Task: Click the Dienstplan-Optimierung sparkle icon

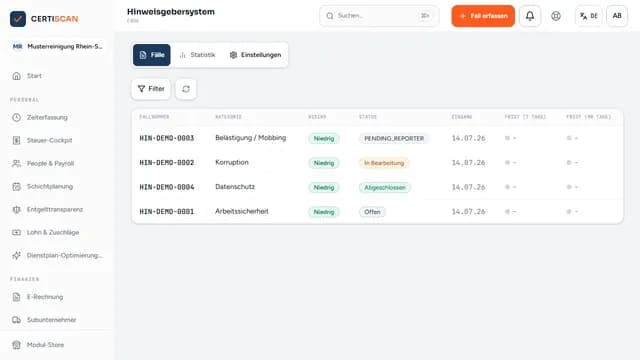Action: coord(16,256)
